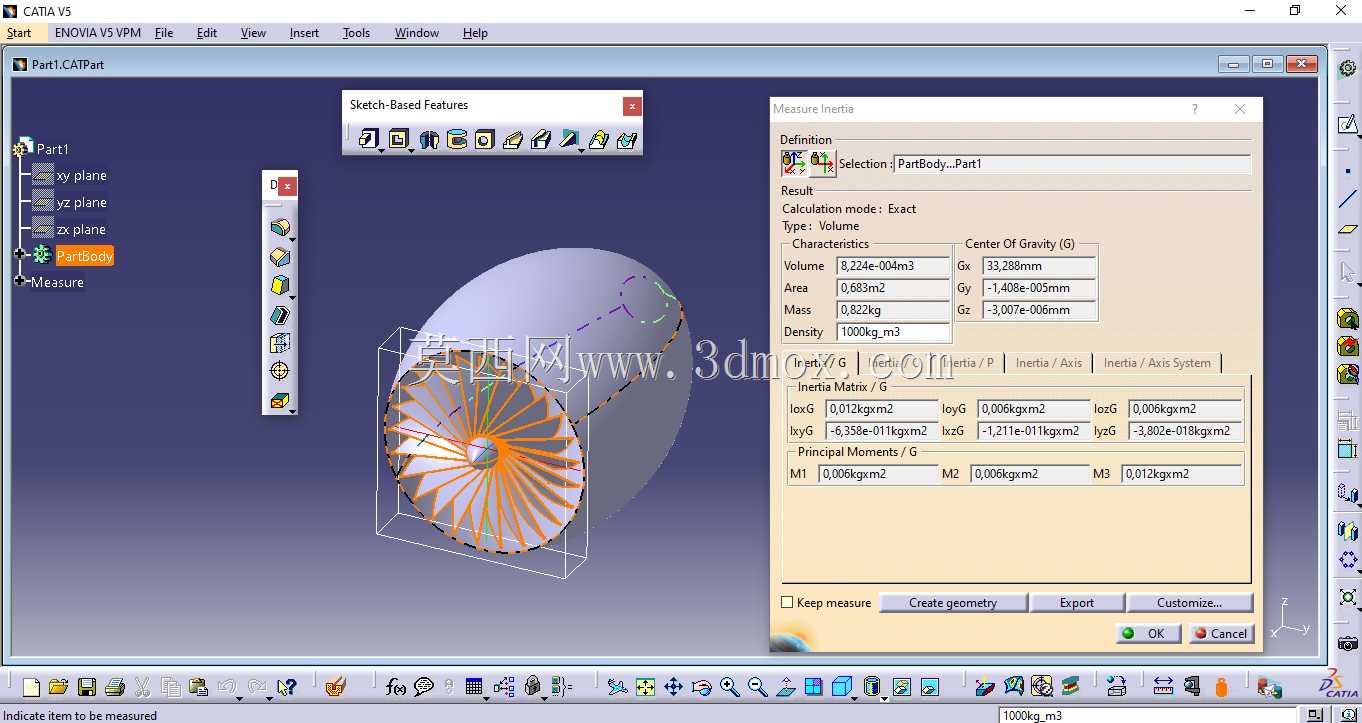Toggle Measure Inertia 2D mode button

[822, 163]
